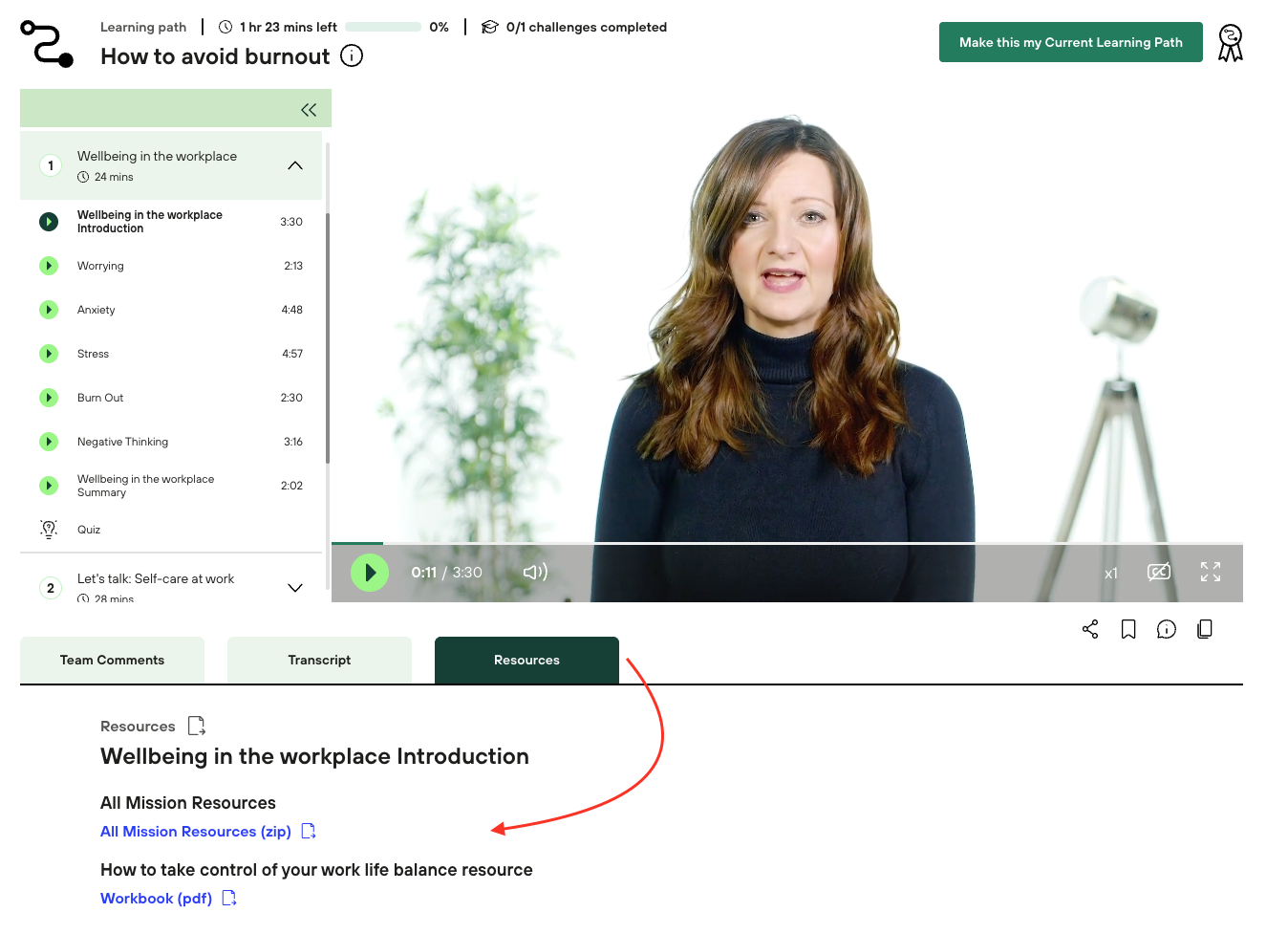Expand Let's talk: Self-care at work section
Image resolution: width=1288 pixels, height=934 pixels.
pos(295,588)
